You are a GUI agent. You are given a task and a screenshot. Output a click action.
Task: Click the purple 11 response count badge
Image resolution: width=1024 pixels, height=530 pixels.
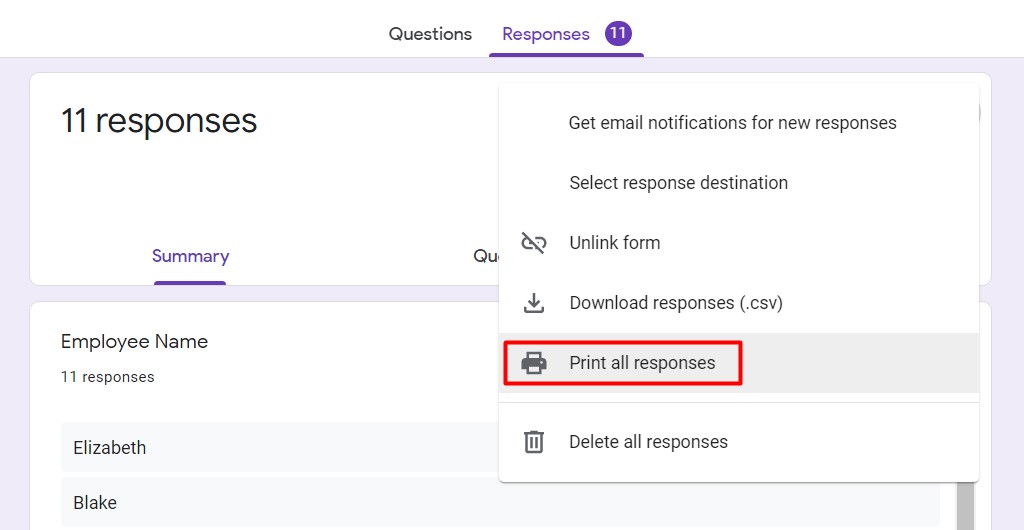618,33
